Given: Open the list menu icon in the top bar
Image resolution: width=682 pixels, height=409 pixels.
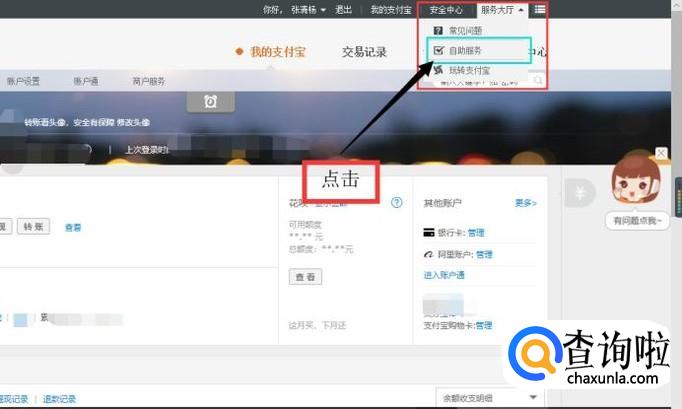Looking at the screenshot, I should tap(540, 9).
